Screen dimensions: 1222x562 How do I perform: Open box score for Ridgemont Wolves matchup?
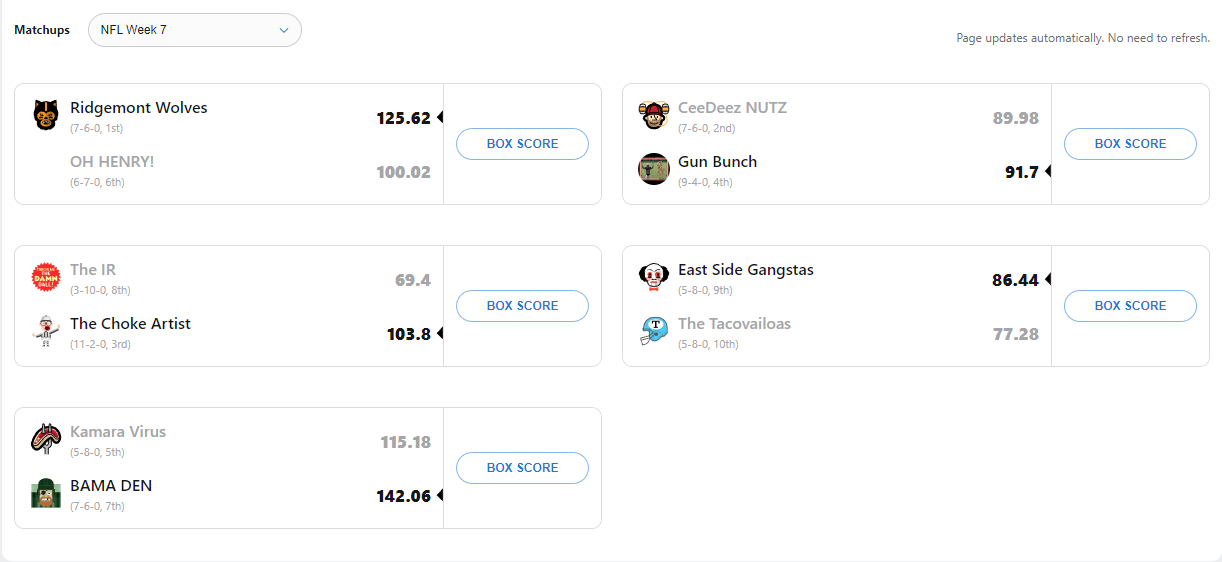[x=522, y=144]
